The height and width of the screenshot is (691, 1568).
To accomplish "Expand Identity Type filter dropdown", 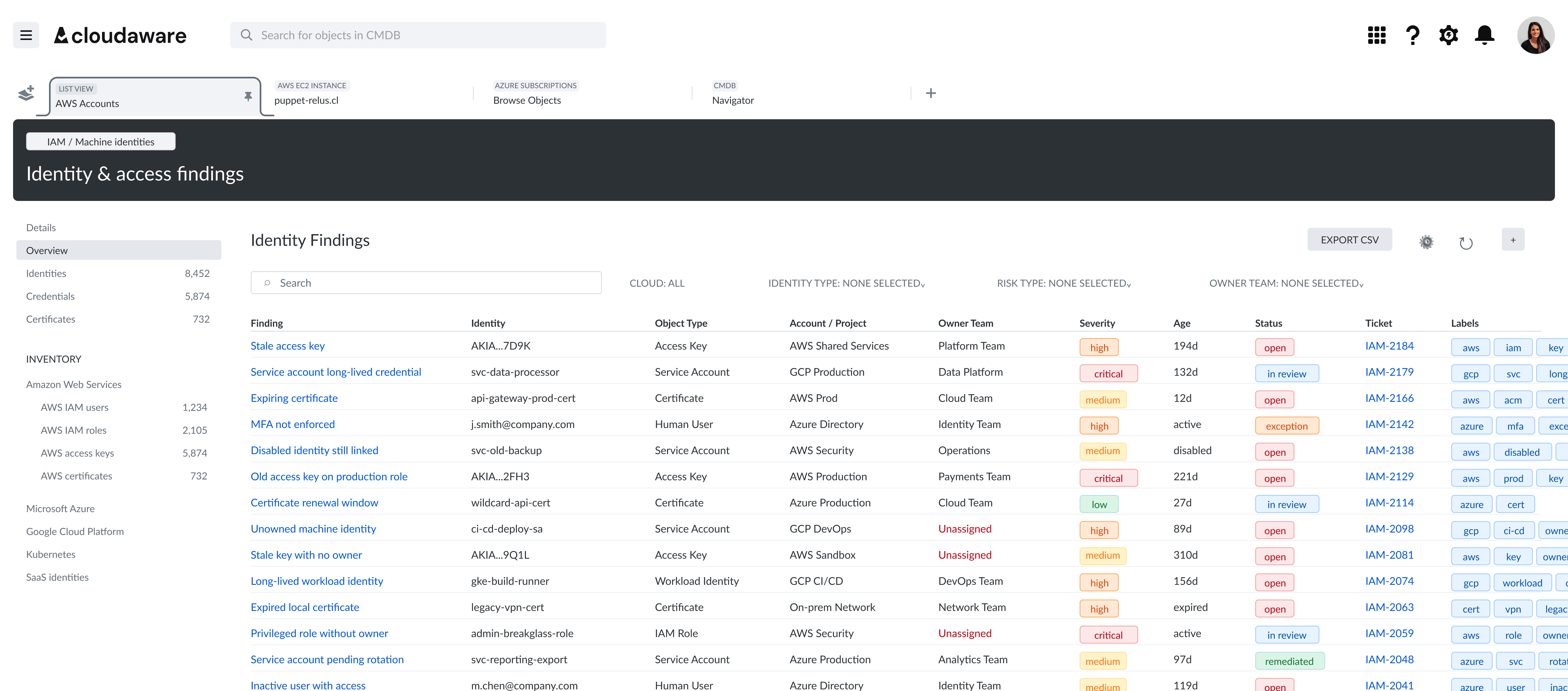I will (x=846, y=283).
